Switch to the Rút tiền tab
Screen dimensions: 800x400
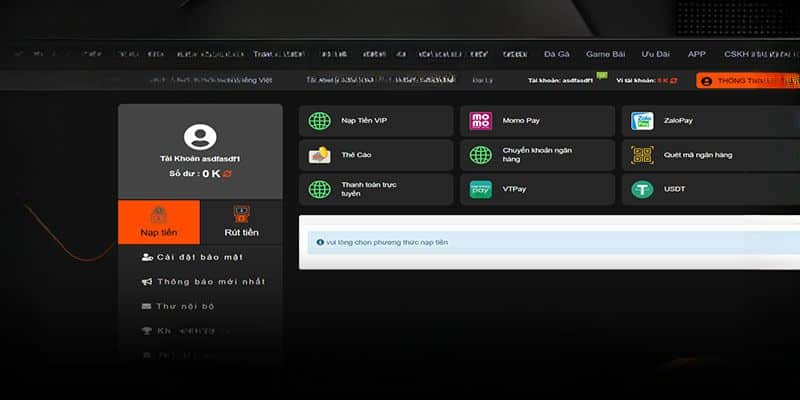[x=241, y=222]
